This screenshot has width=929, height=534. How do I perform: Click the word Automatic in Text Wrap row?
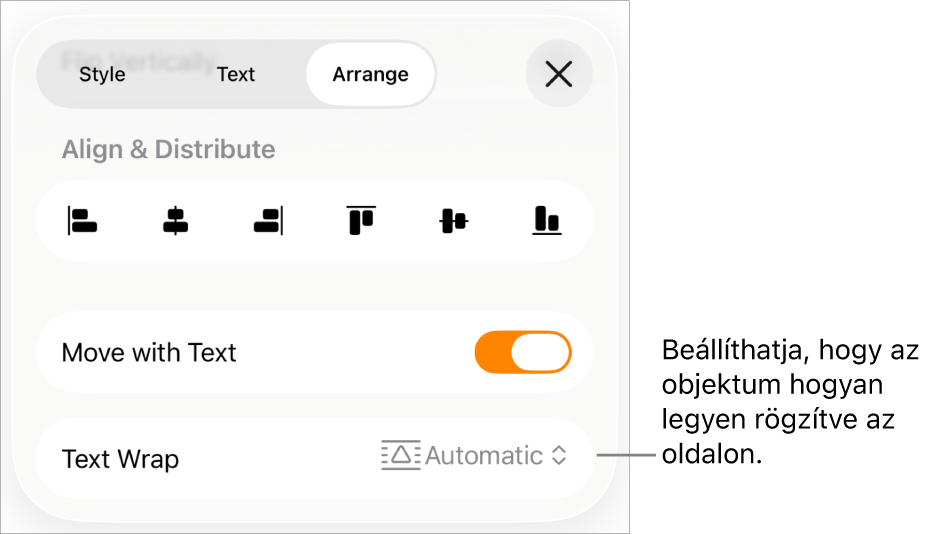484,456
